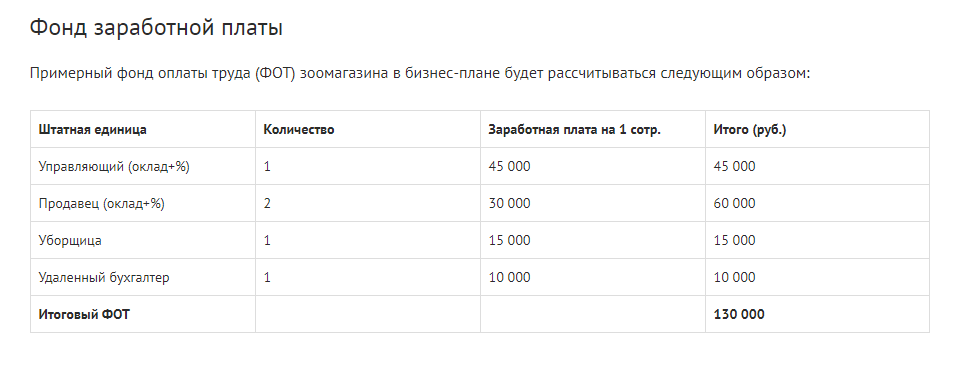Click the 'Количество' column header
Image resolution: width=977 pixels, height=365 pixels.
(x=299, y=130)
